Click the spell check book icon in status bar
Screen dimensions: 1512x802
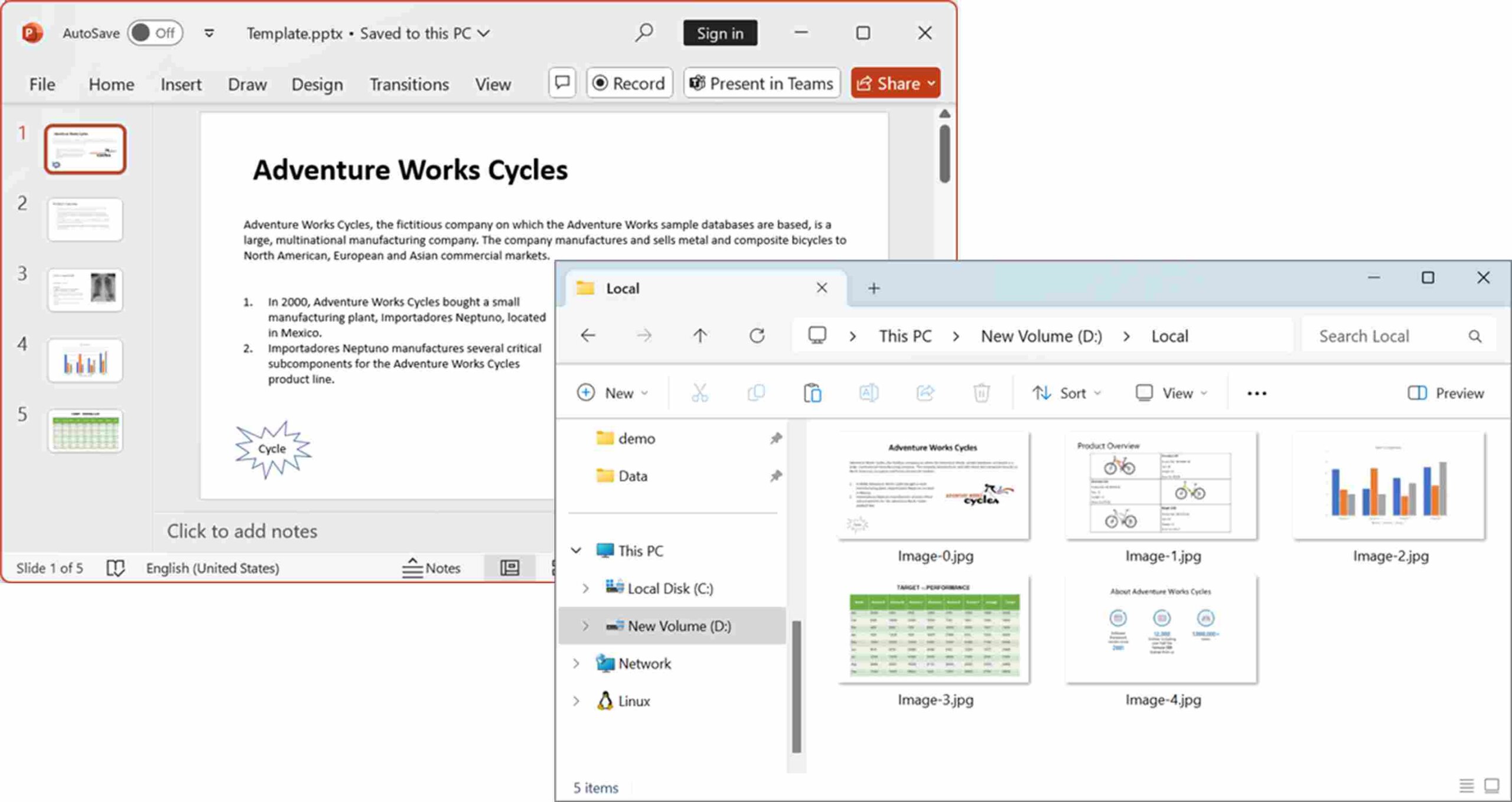115,568
